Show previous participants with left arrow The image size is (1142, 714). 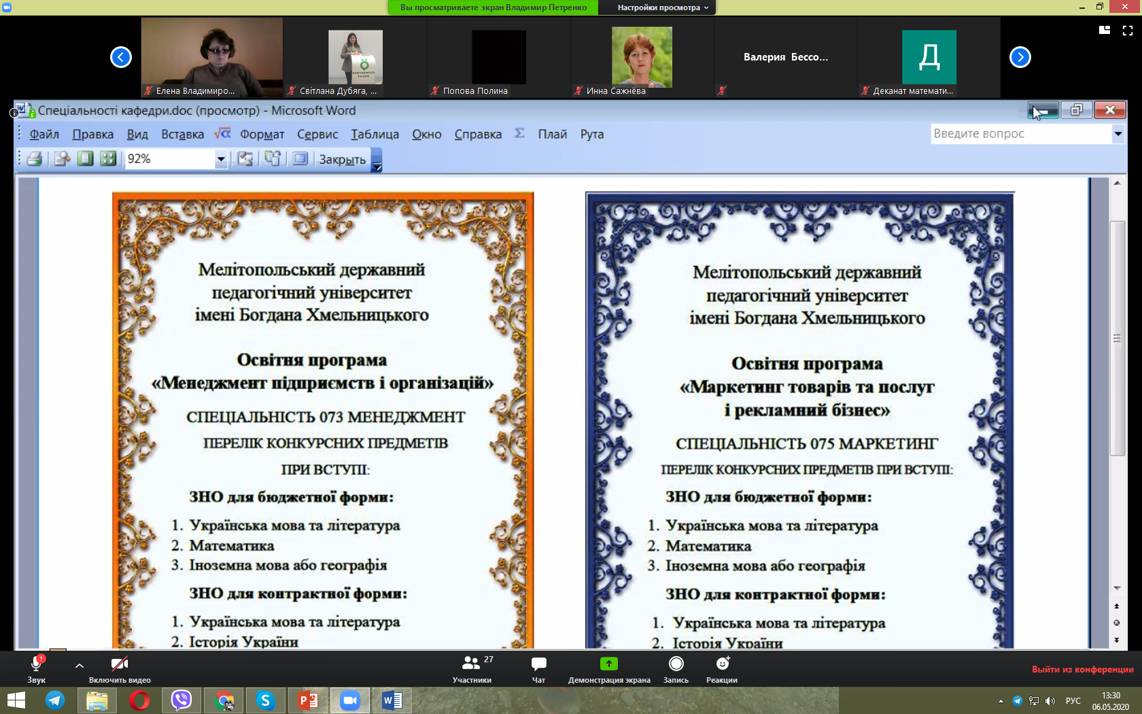(121, 57)
